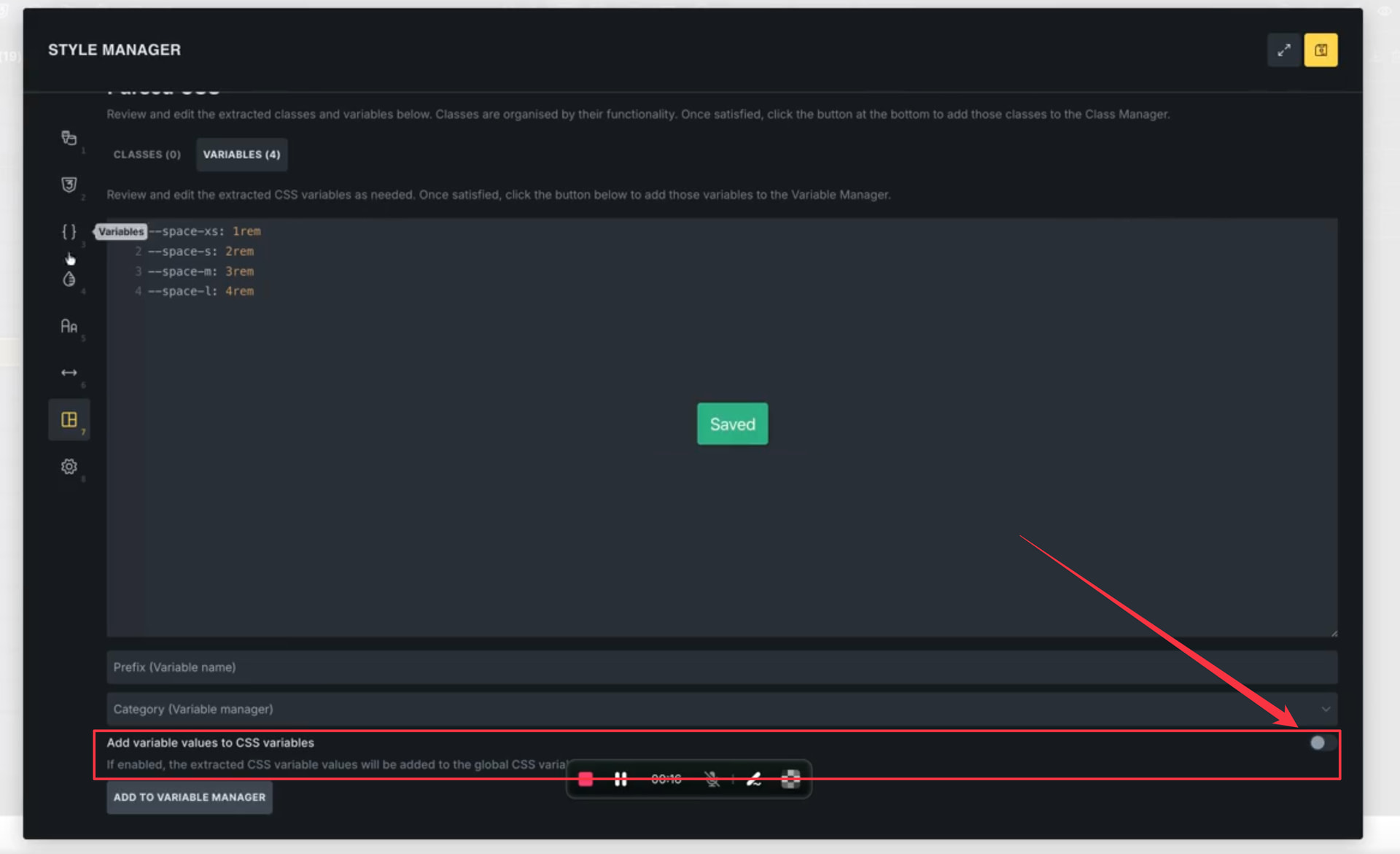
Task: Stop the screen recording
Action: tap(586, 779)
